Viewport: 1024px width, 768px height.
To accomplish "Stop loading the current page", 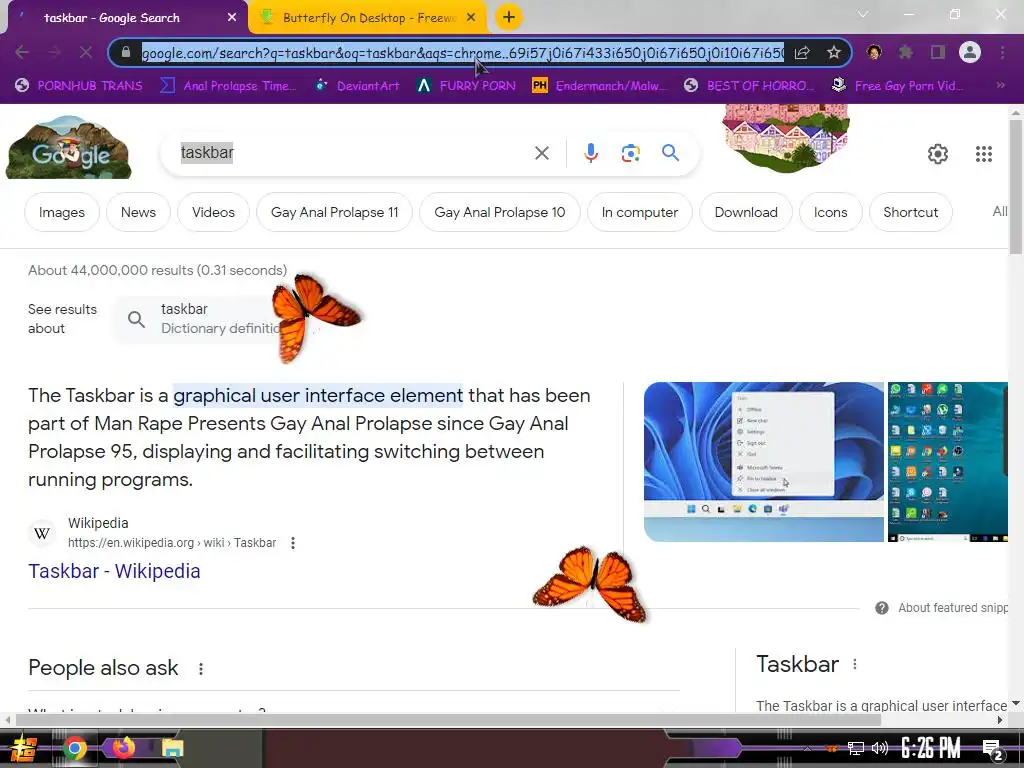I will [86, 52].
